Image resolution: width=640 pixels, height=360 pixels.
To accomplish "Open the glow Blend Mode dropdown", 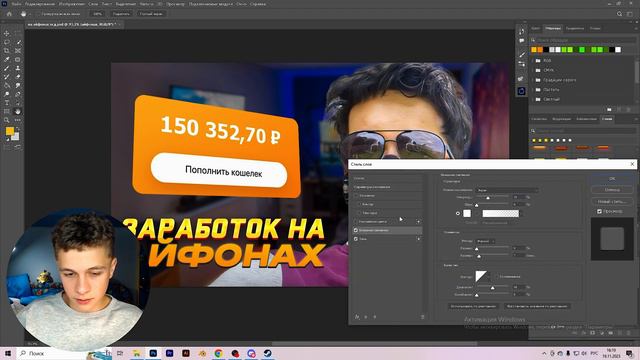I will [x=507, y=190].
